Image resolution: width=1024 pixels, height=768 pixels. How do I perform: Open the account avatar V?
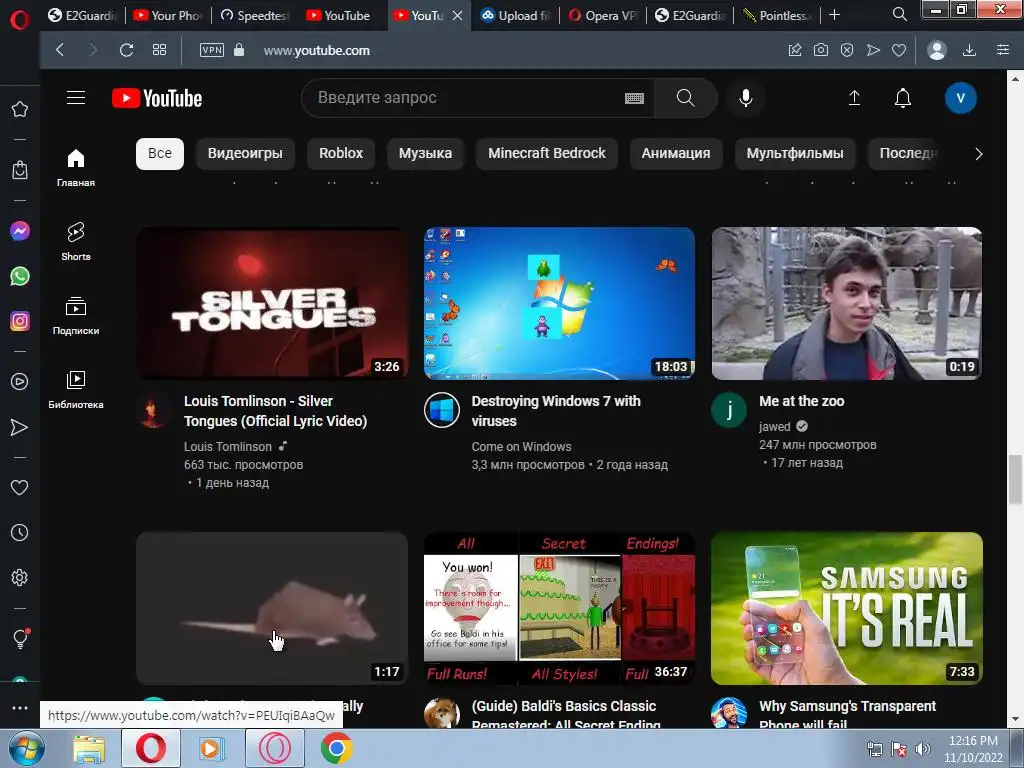point(960,98)
